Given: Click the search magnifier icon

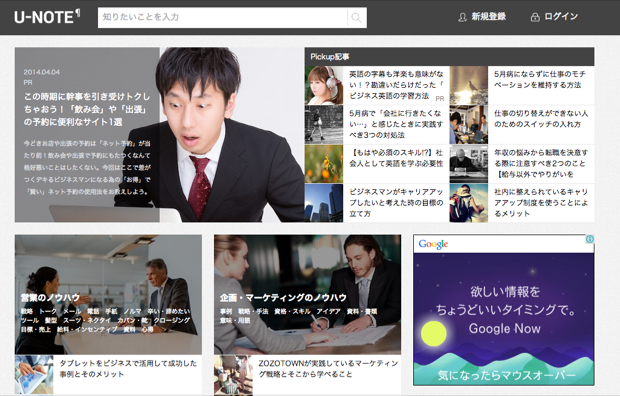Looking at the screenshot, I should click(x=356, y=17).
